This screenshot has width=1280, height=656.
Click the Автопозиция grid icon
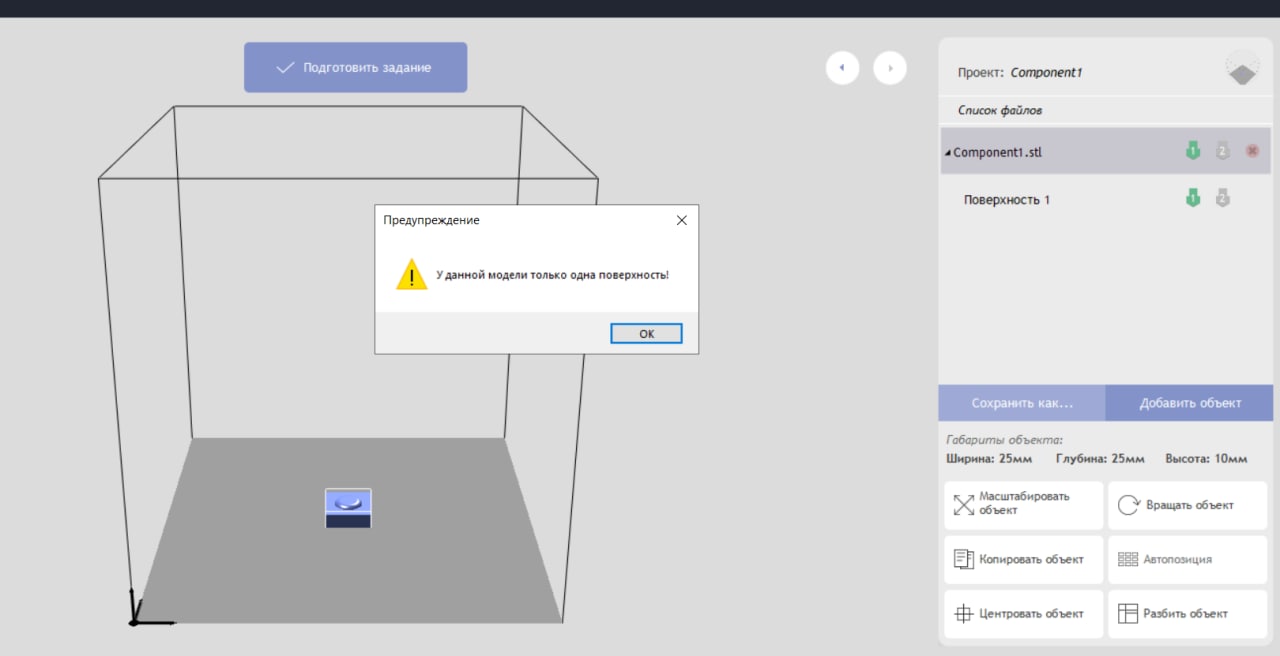[x=1128, y=559]
